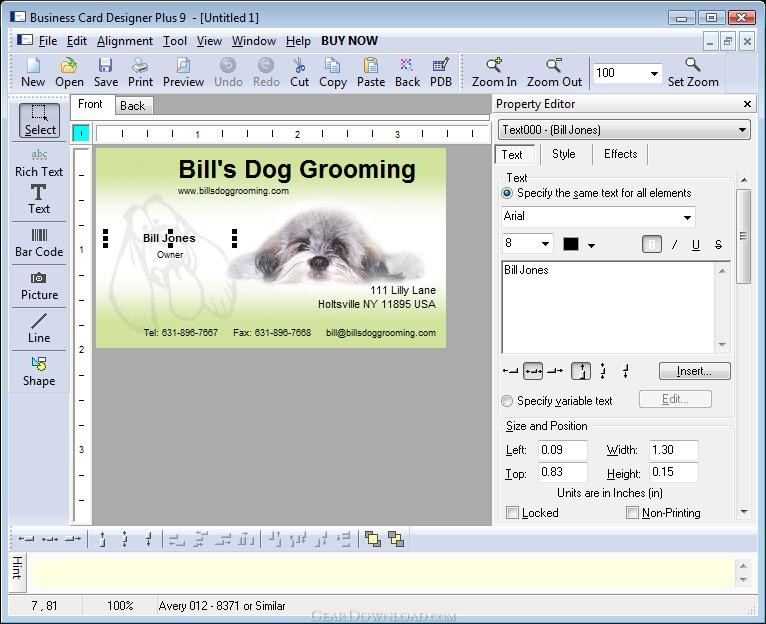Click the Paste toolbar icon
The image size is (766, 624).
tap(371, 72)
